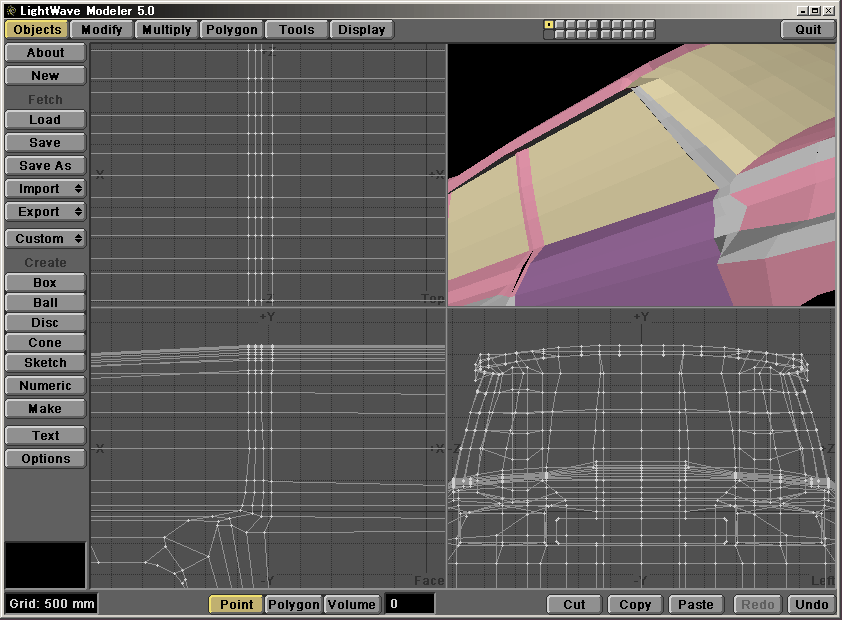This screenshot has width=842, height=620.
Task: Select the active first foreground layer button
Action: click(549, 24)
